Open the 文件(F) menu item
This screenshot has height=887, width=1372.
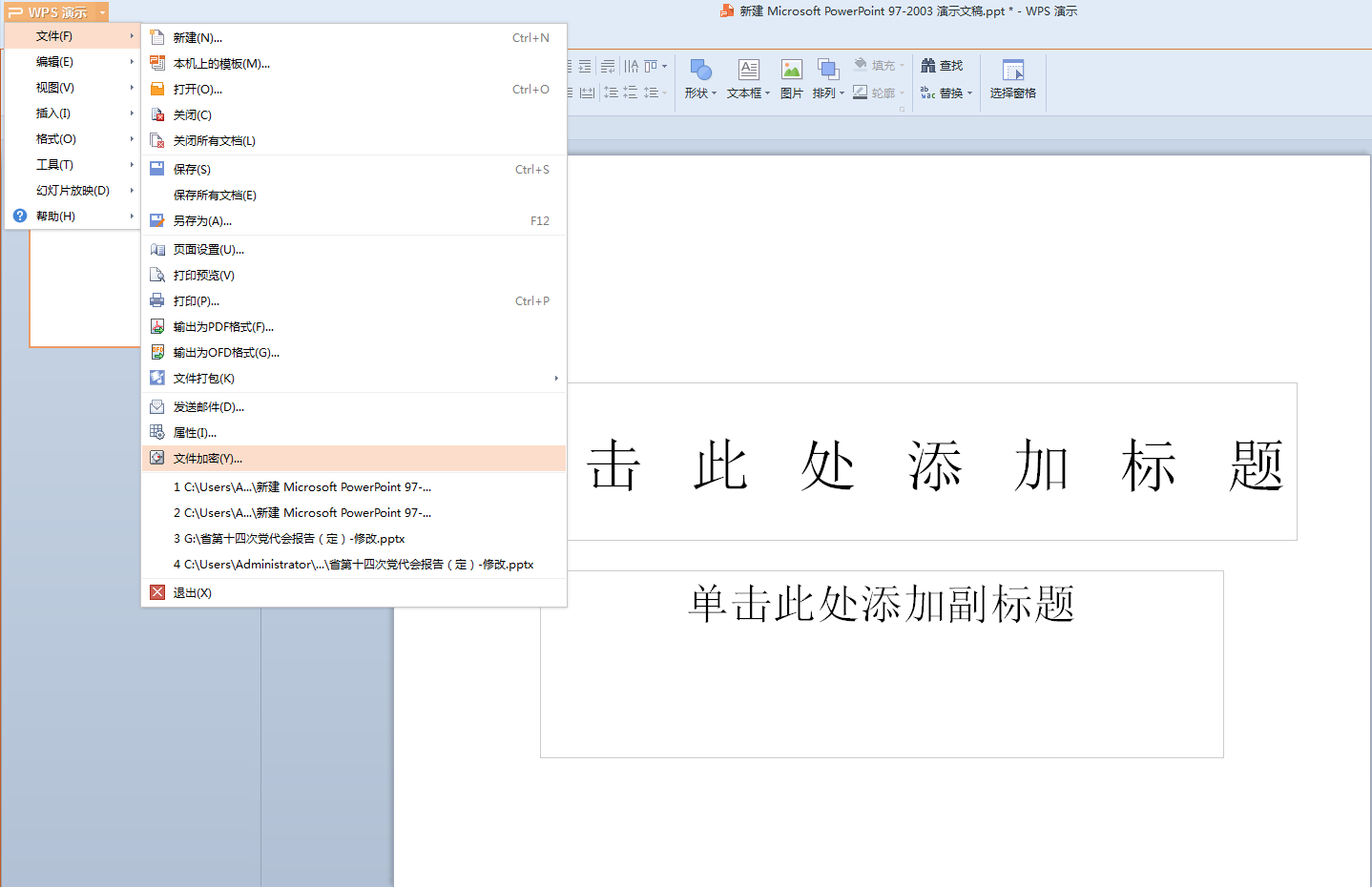(x=73, y=36)
